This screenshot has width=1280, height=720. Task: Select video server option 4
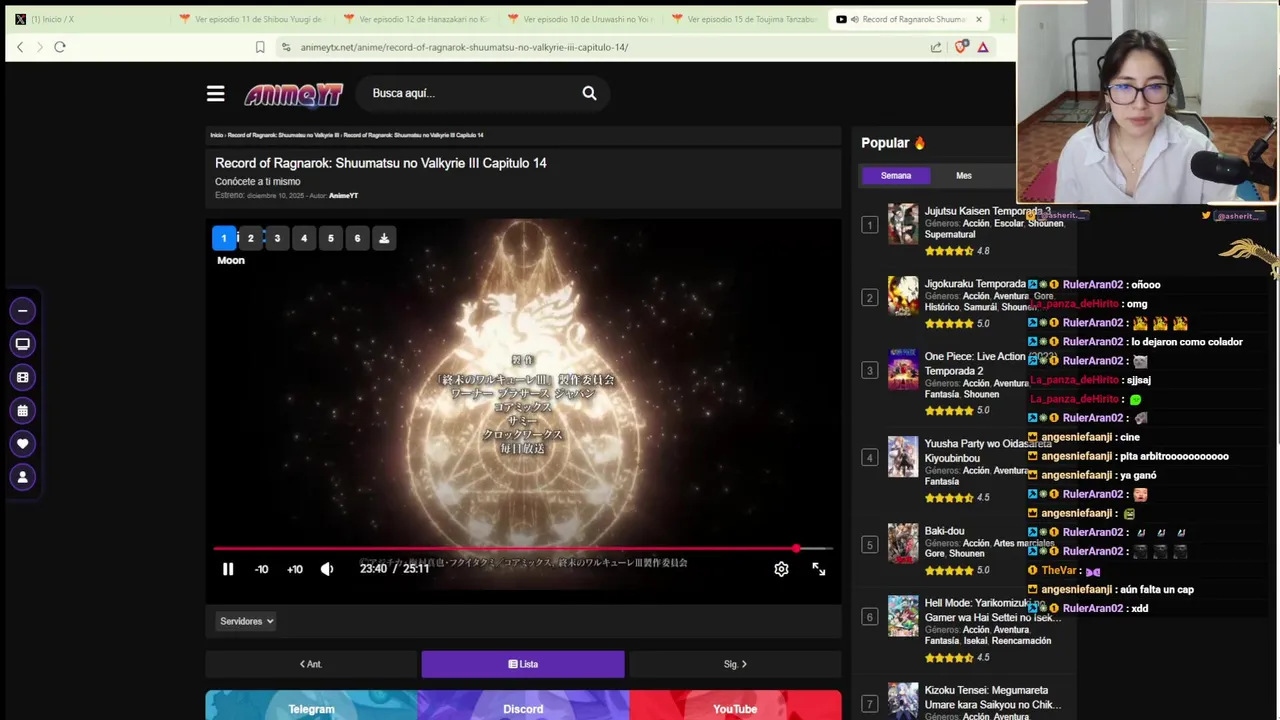click(304, 238)
